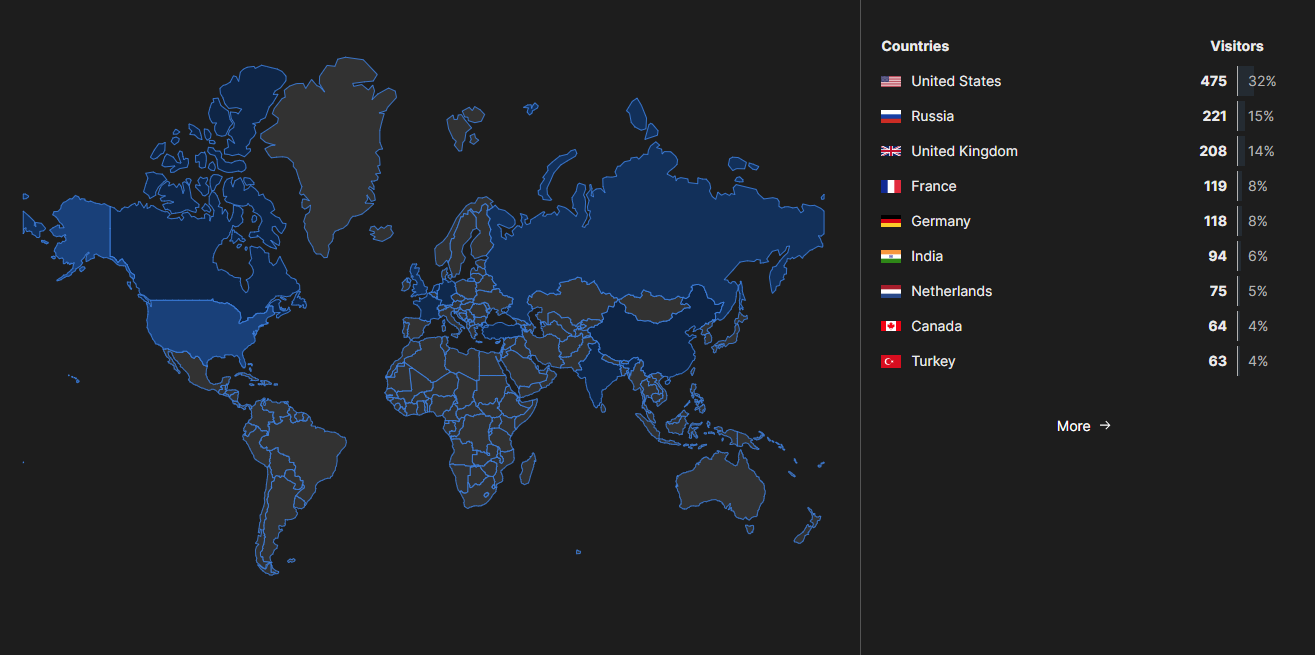
Task: Click the arrow next to More
Action: (1105, 425)
